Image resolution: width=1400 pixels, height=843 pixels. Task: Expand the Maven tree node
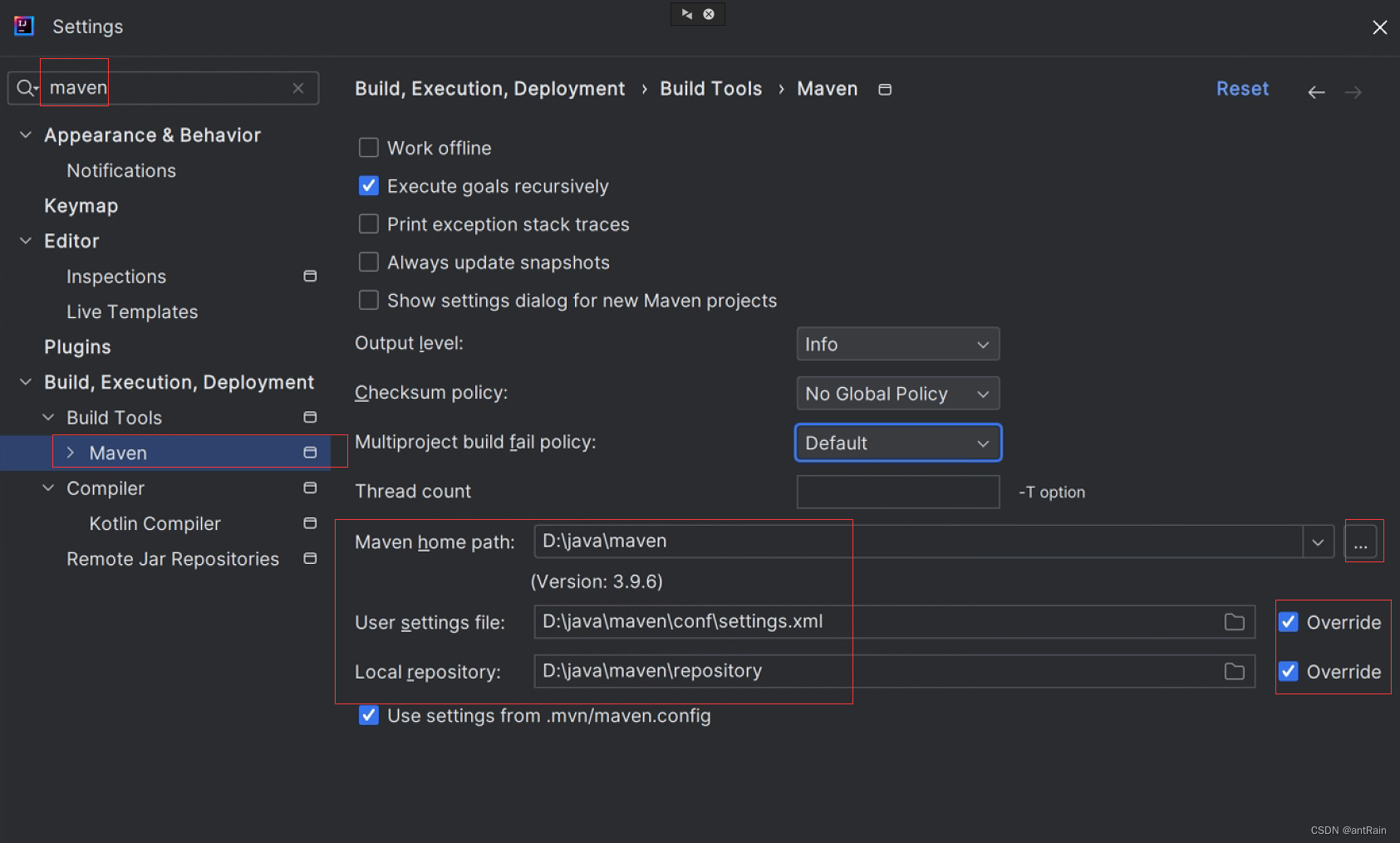click(x=71, y=453)
